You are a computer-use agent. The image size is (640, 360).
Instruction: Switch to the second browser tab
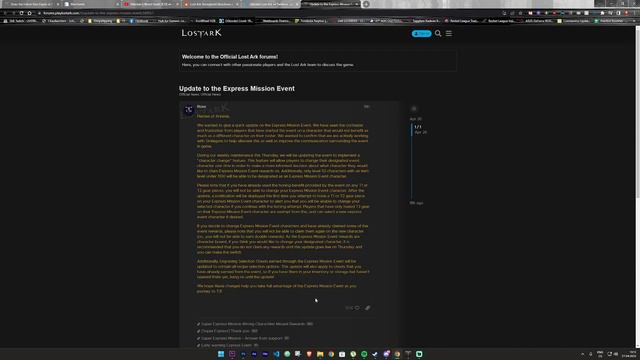click(91, 4)
